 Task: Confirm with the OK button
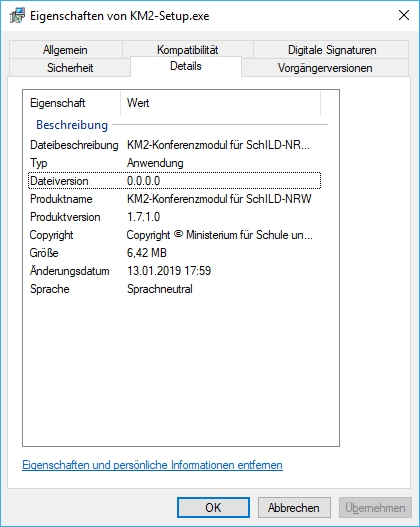coord(213,508)
